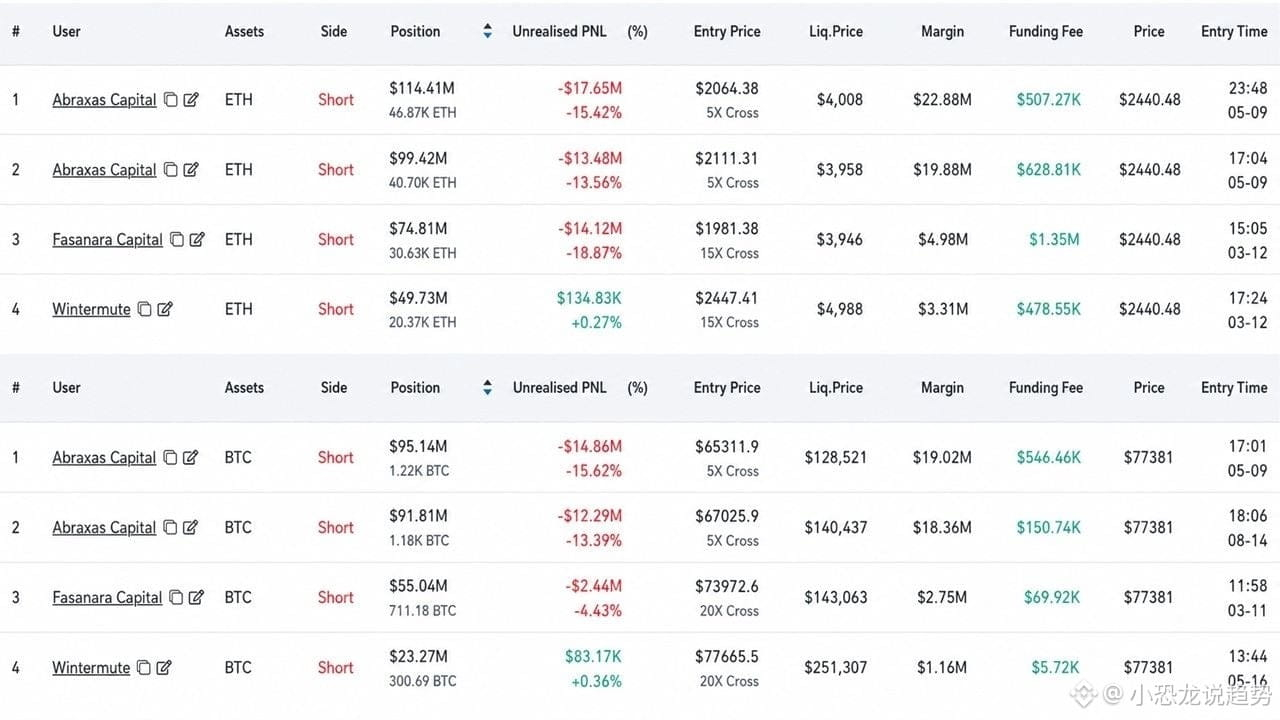Edit icon next to Fasanara Capital BTC
The height and width of the screenshot is (720, 1280).
pos(197,598)
